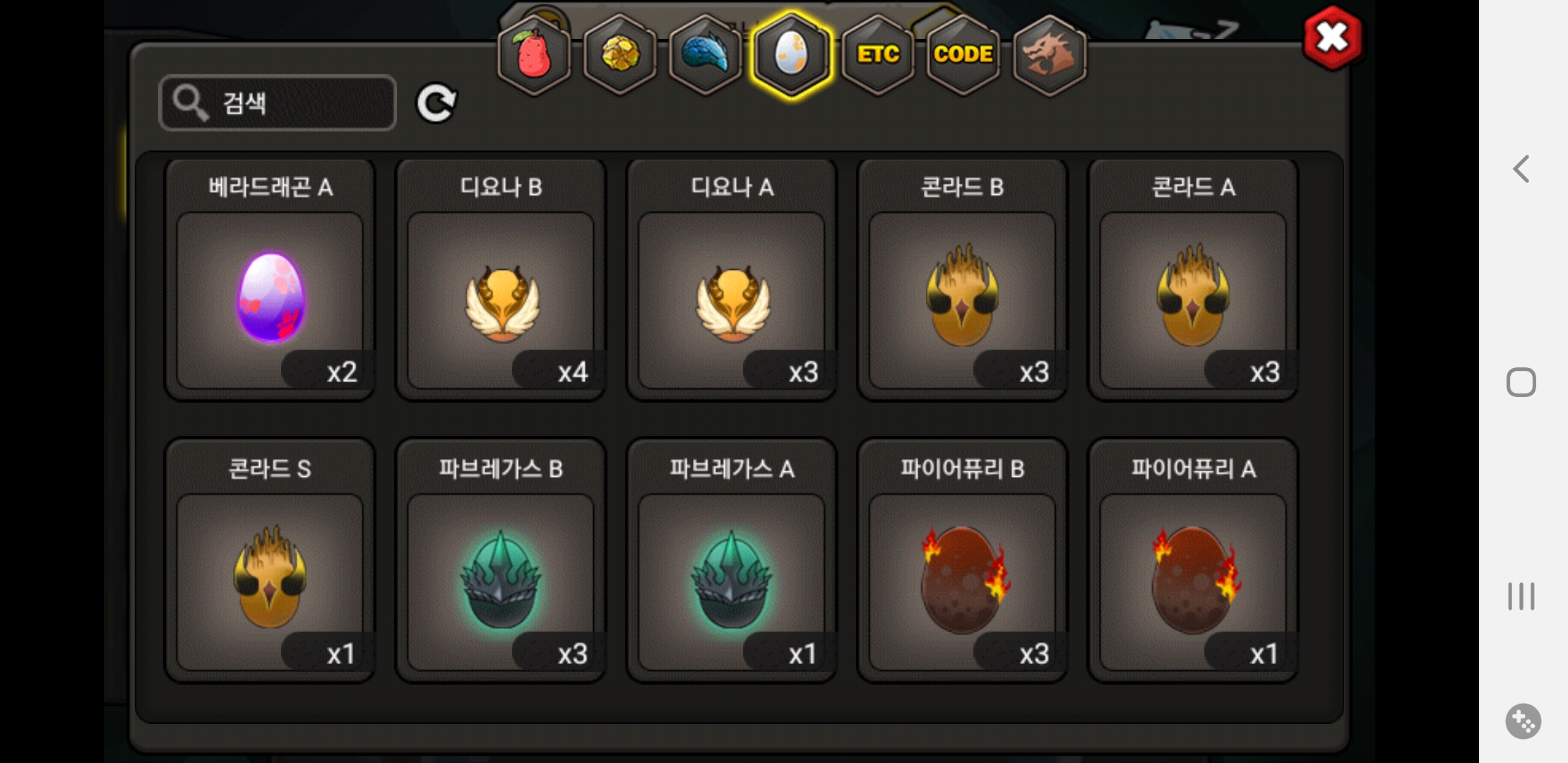Click the 검색 search input field
The image size is (1568, 763).
pyautogui.click(x=278, y=103)
